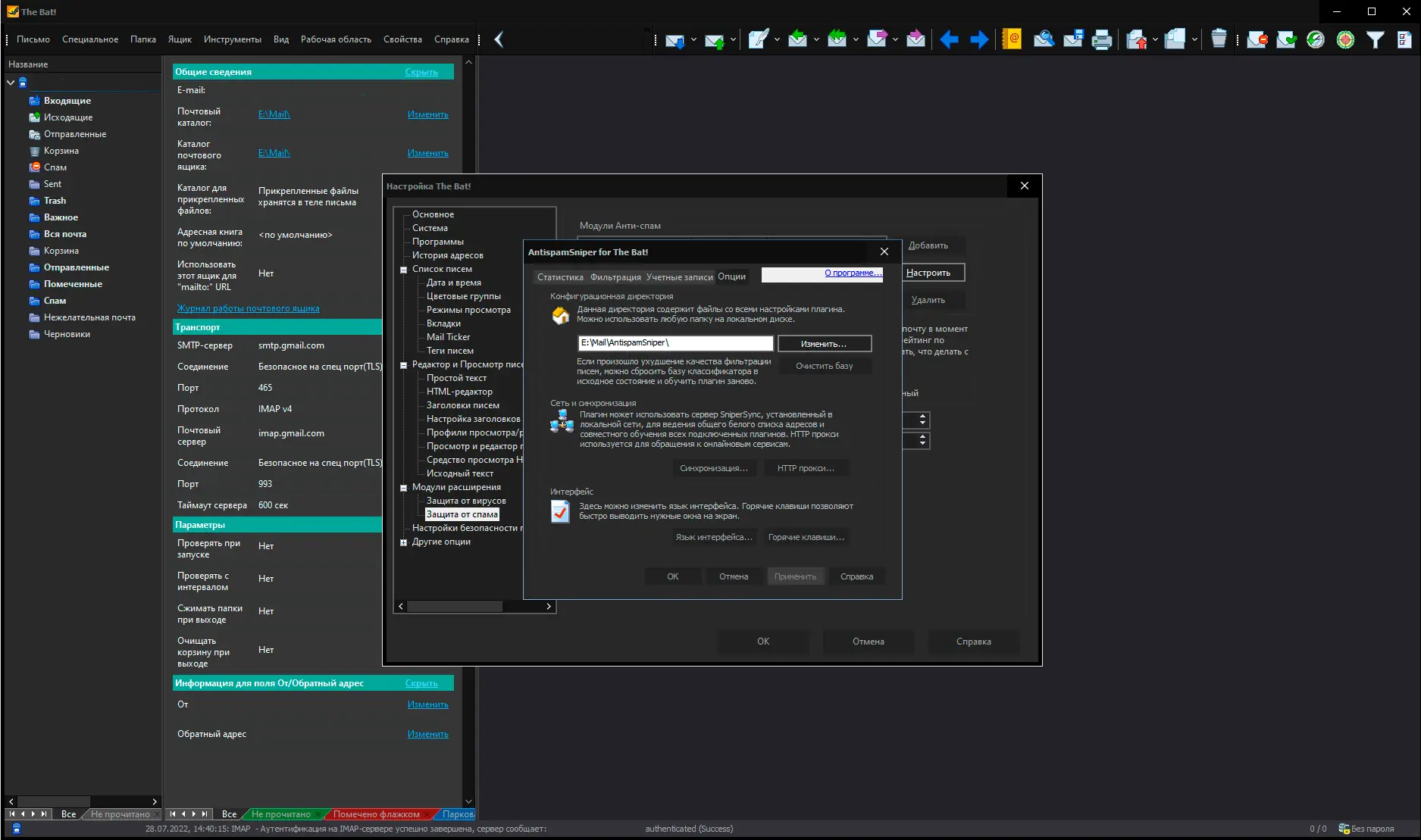Select the Входящие folder
Image resolution: width=1421 pixels, height=840 pixels.
point(67,100)
